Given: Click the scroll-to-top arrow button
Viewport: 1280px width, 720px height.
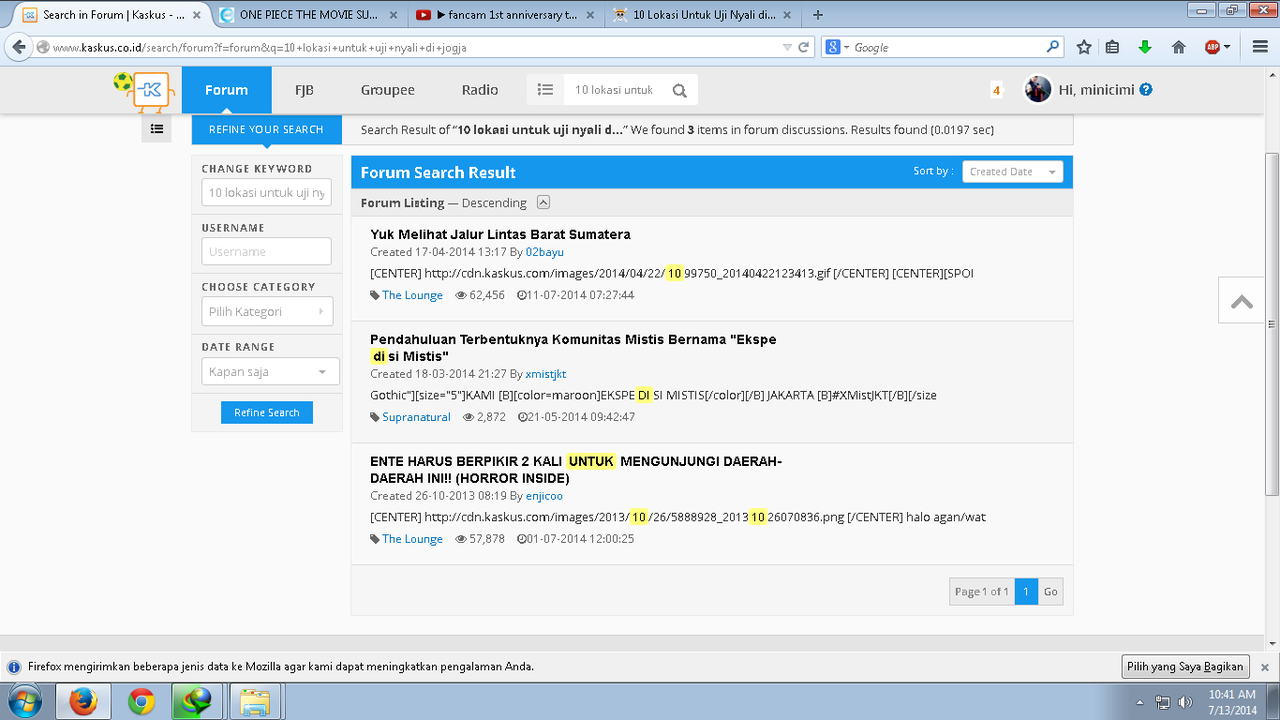Looking at the screenshot, I should [x=1242, y=301].
